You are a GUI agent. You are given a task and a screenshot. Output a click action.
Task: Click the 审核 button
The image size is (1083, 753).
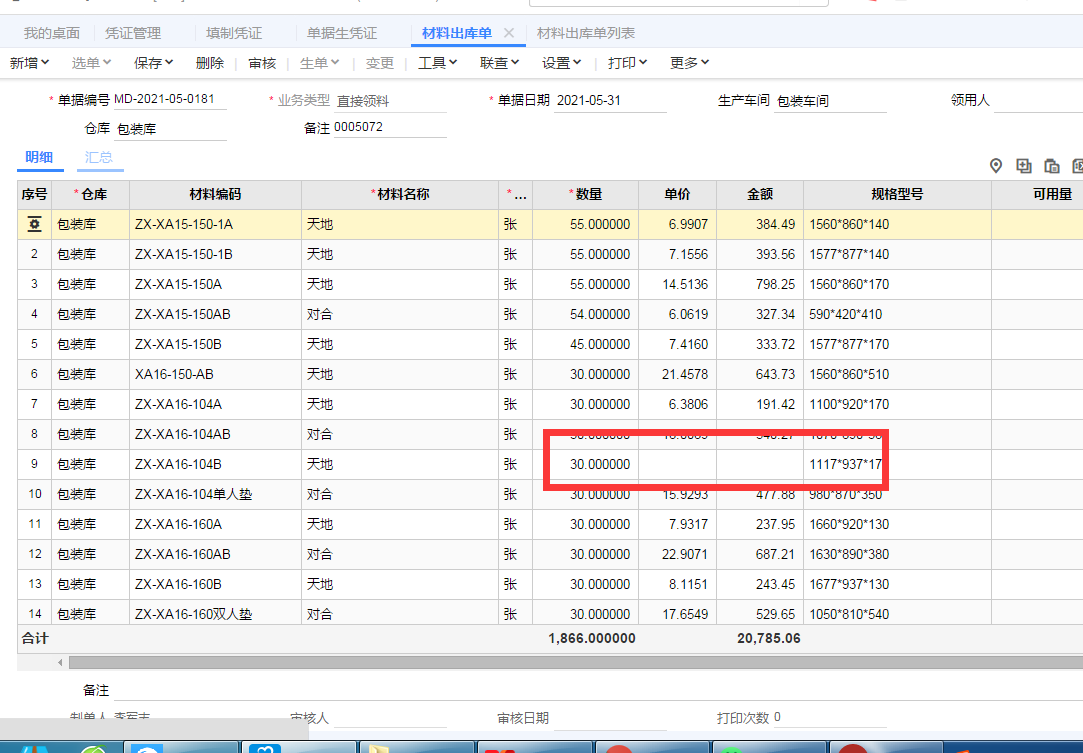click(x=262, y=63)
